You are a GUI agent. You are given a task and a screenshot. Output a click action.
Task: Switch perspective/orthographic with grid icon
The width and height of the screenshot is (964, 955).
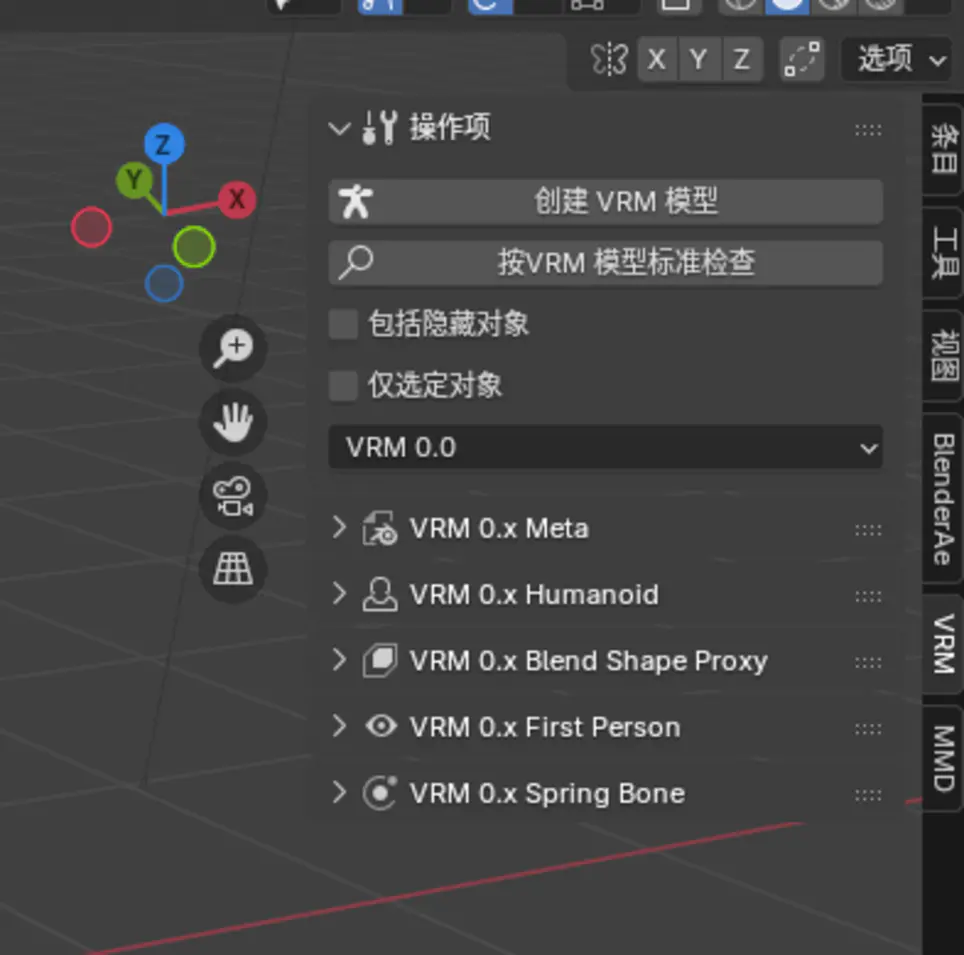(233, 570)
